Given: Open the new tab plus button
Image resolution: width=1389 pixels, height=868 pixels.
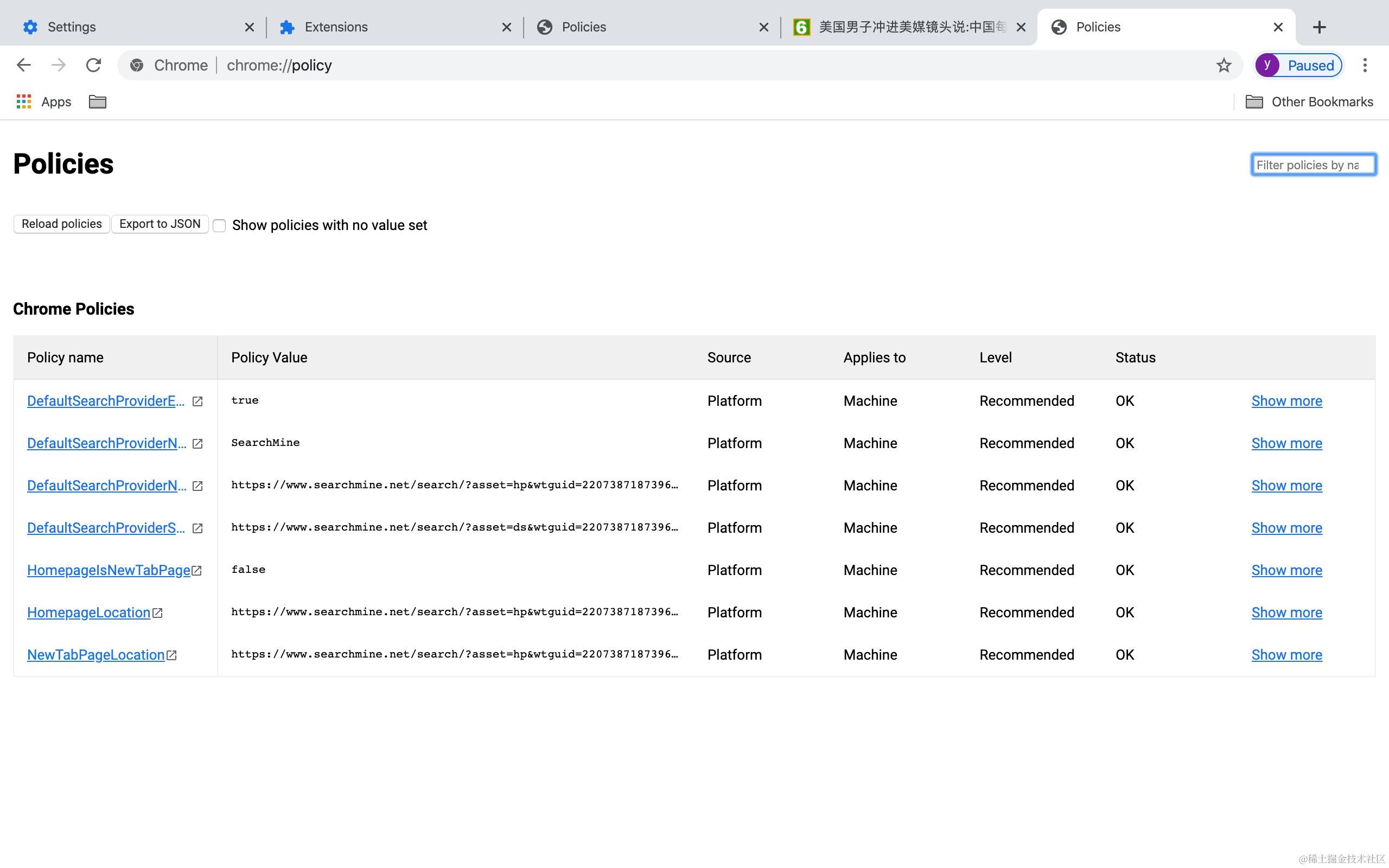Looking at the screenshot, I should pyautogui.click(x=1319, y=27).
